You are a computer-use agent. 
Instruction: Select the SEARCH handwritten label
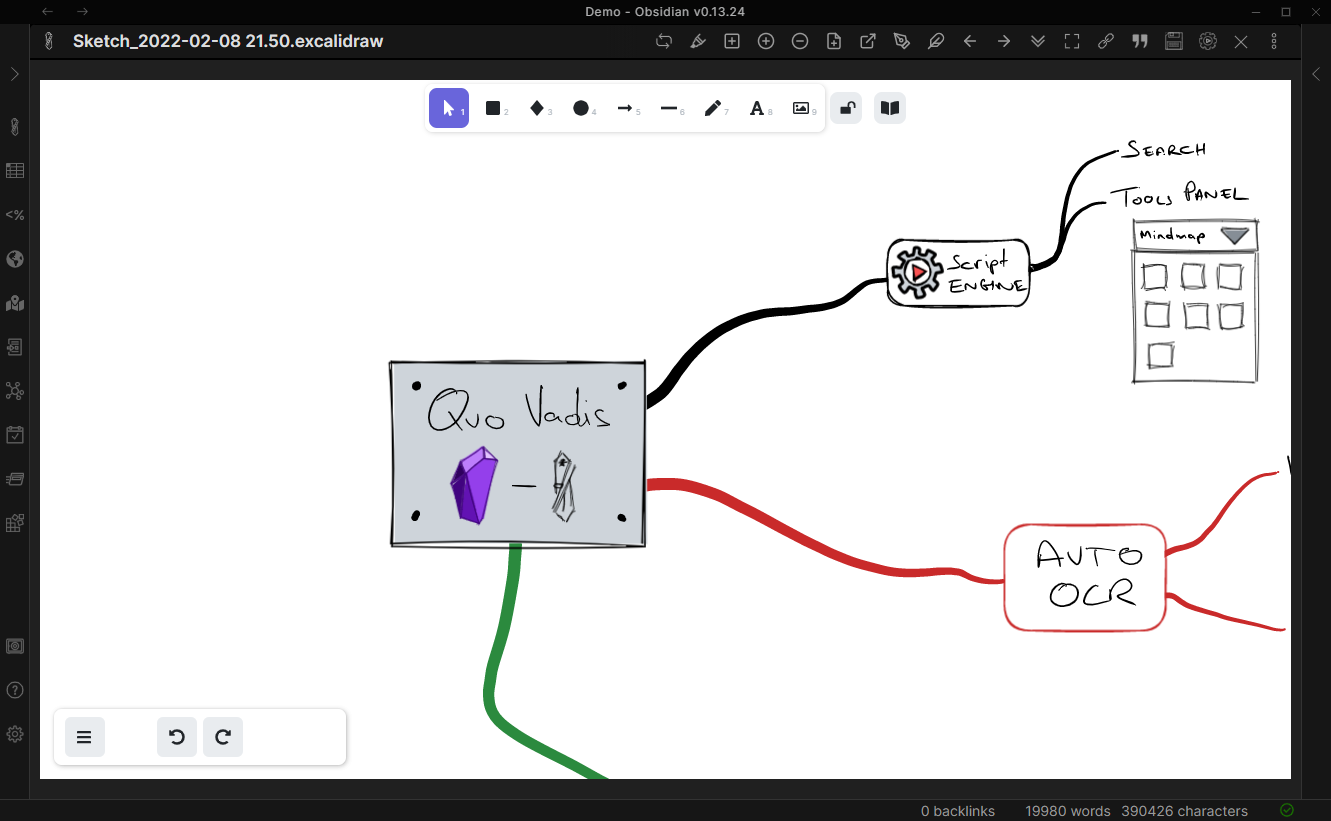tap(1164, 150)
